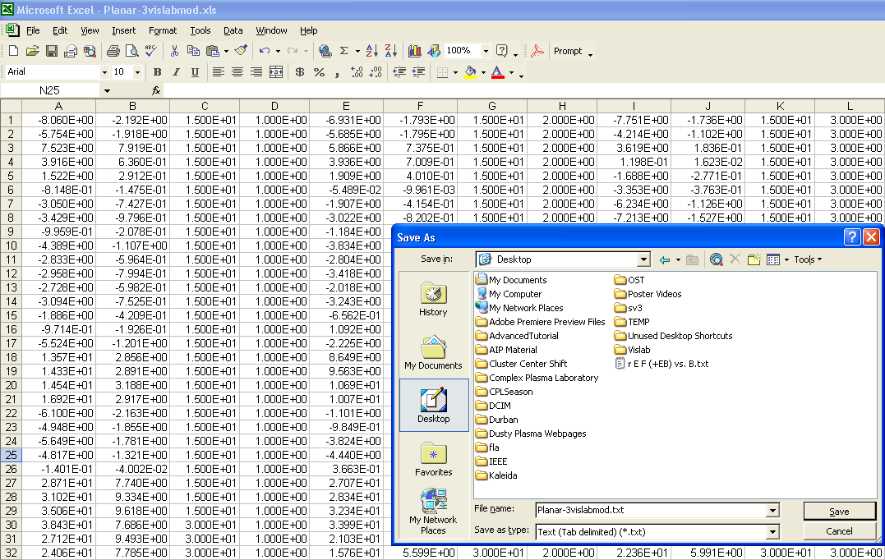This screenshot has width=885, height=560.
Task: Open My Documents from the places bar
Action: tap(433, 353)
